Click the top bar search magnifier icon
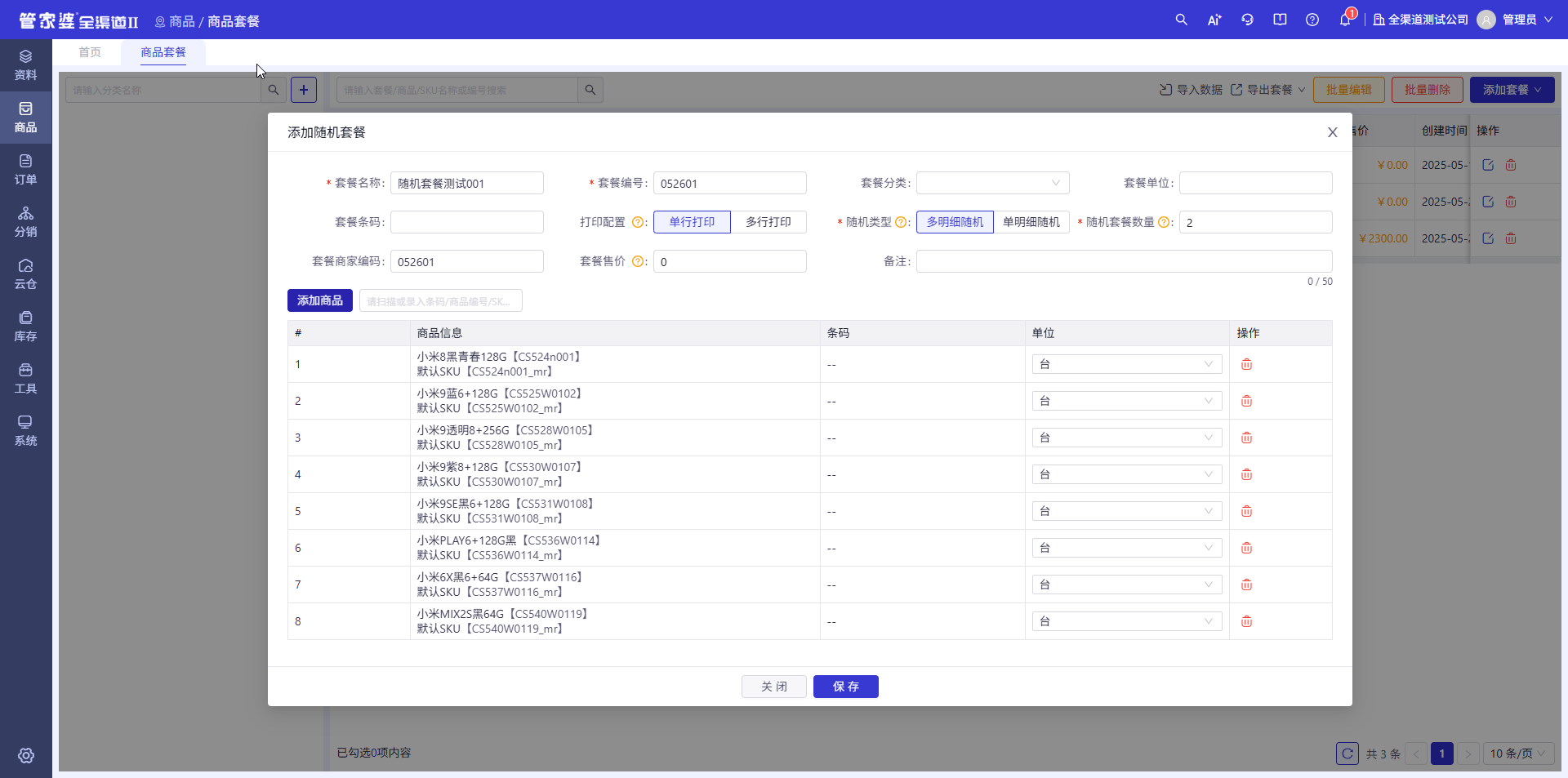1568x778 pixels. click(1181, 20)
